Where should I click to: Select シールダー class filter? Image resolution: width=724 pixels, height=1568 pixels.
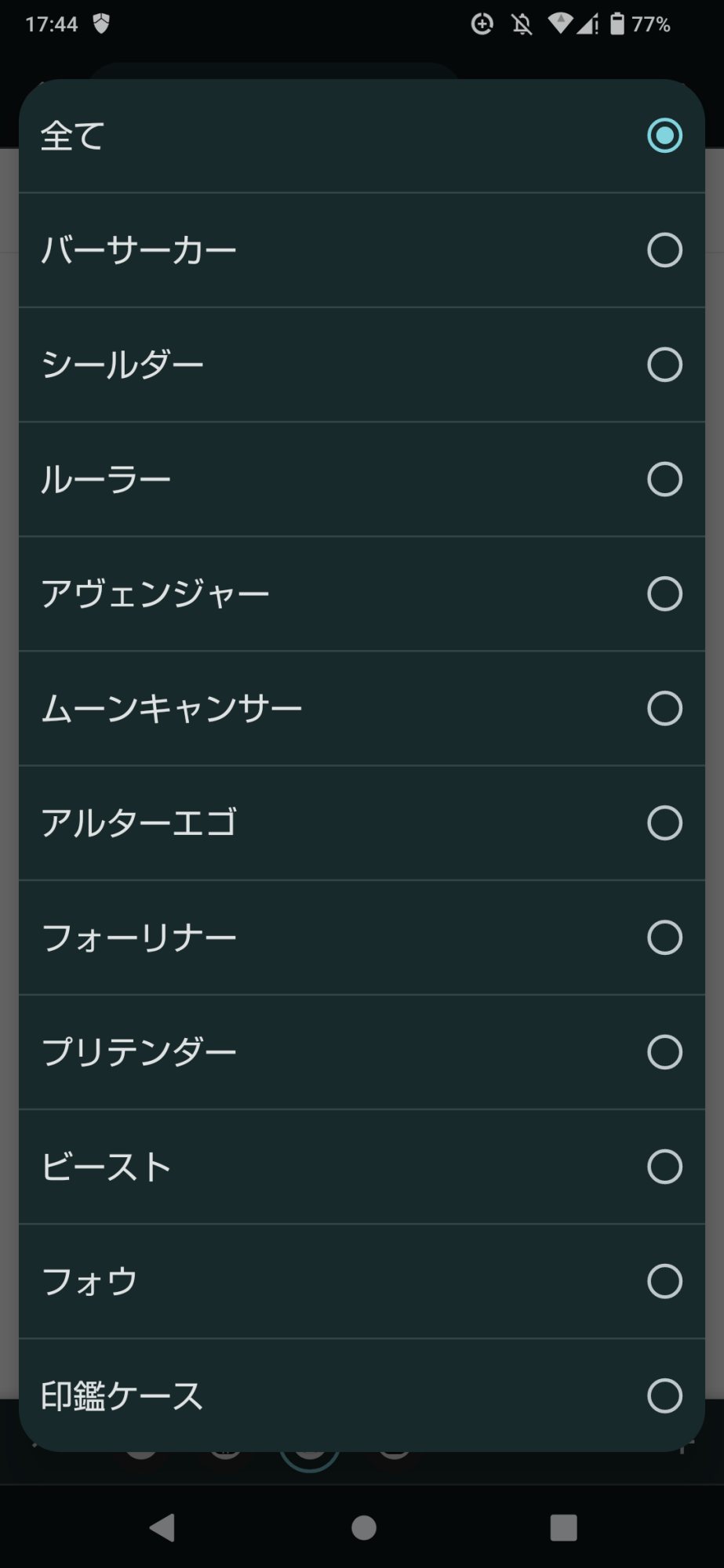(664, 365)
